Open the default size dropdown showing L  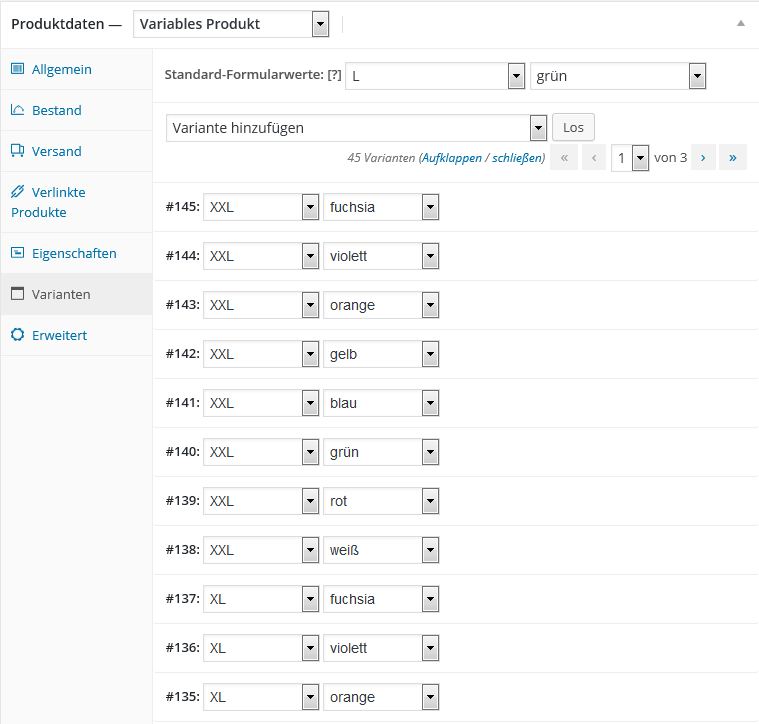pyautogui.click(x=435, y=76)
